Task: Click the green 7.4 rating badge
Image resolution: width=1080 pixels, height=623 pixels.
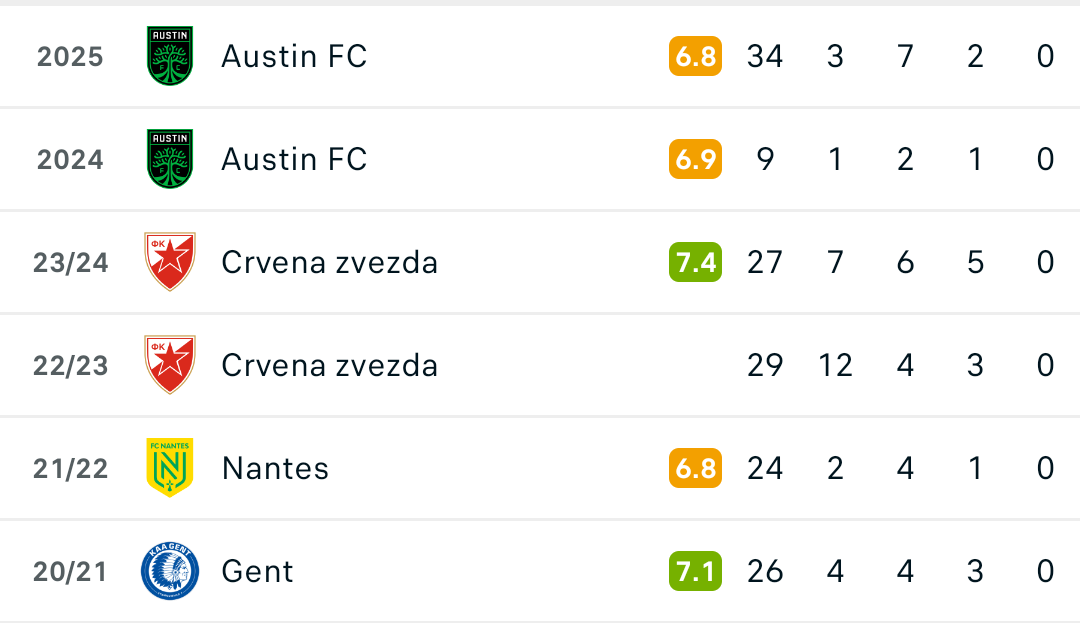Action: point(695,262)
